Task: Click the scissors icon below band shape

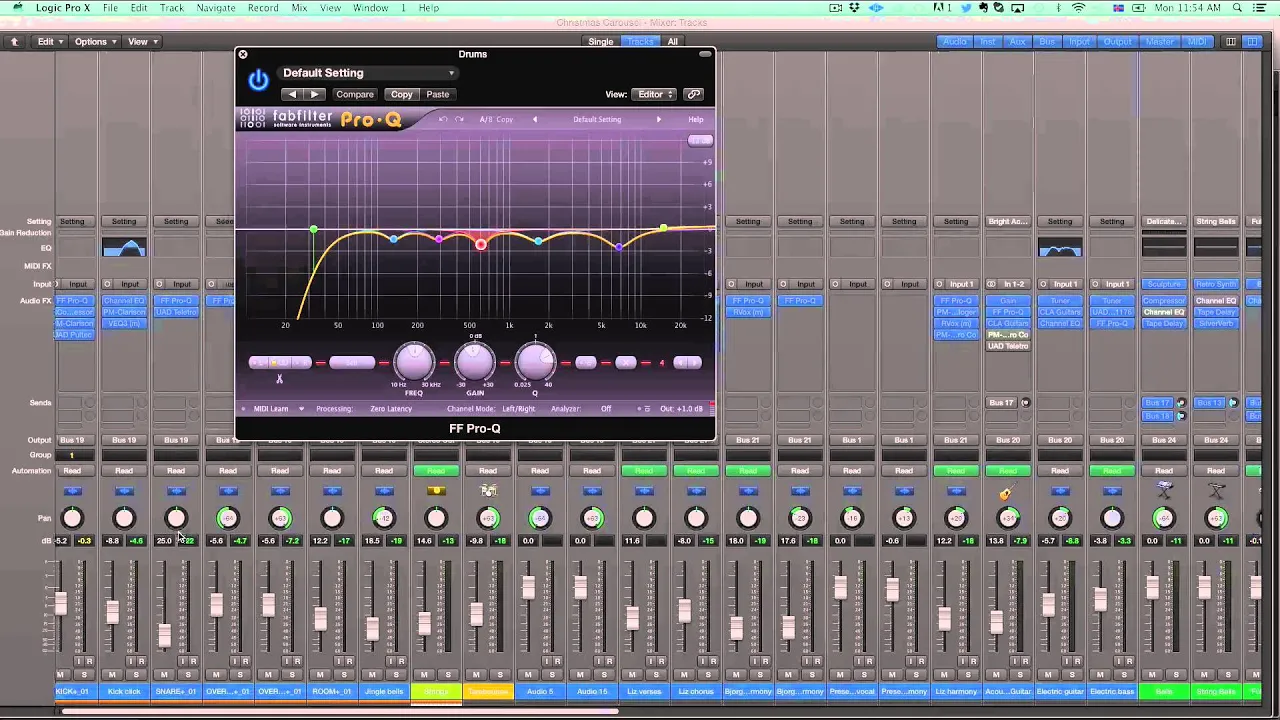Action: point(279,379)
